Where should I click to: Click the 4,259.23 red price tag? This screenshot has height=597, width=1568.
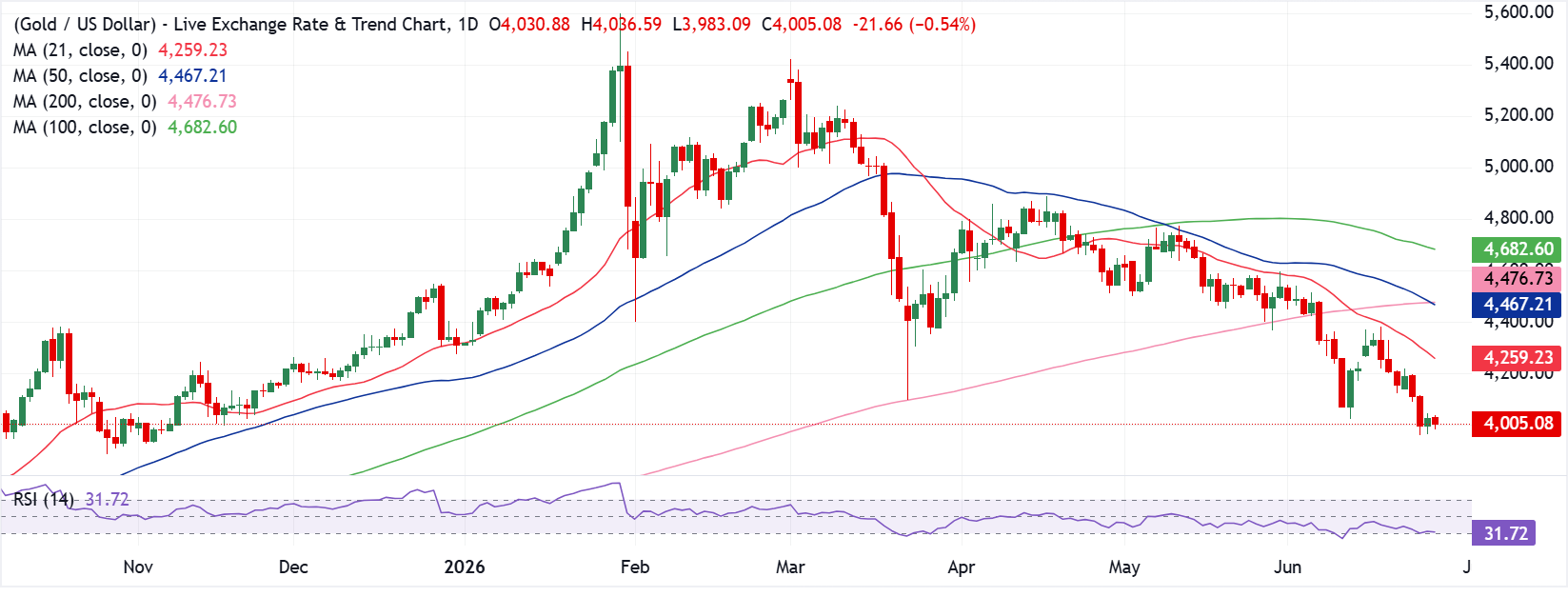[1517, 358]
